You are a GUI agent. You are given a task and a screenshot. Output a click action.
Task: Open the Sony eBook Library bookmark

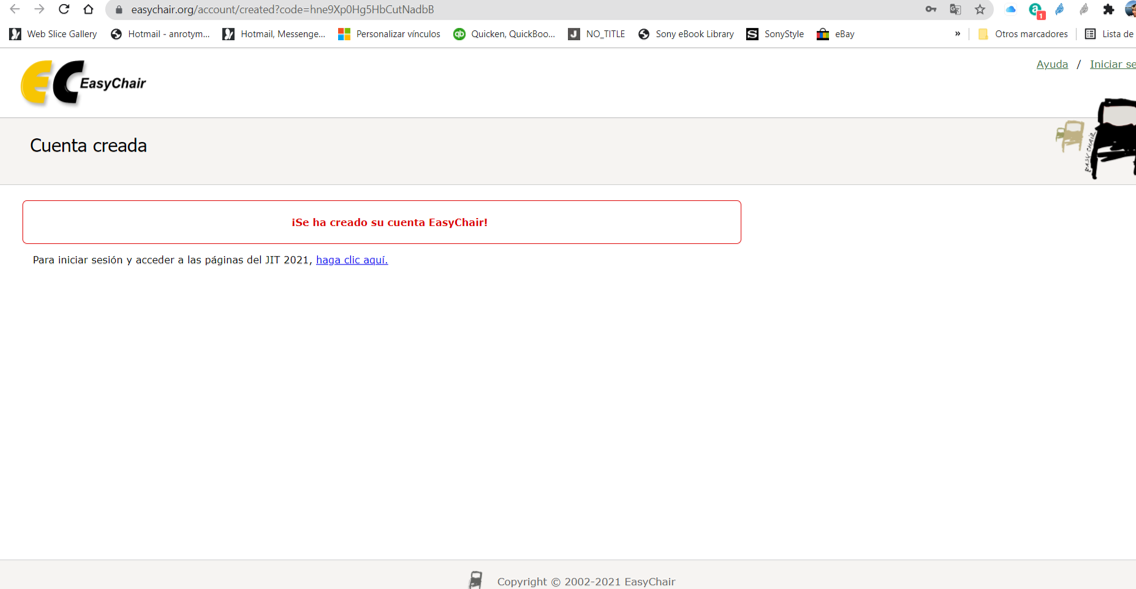pyautogui.click(x=686, y=34)
